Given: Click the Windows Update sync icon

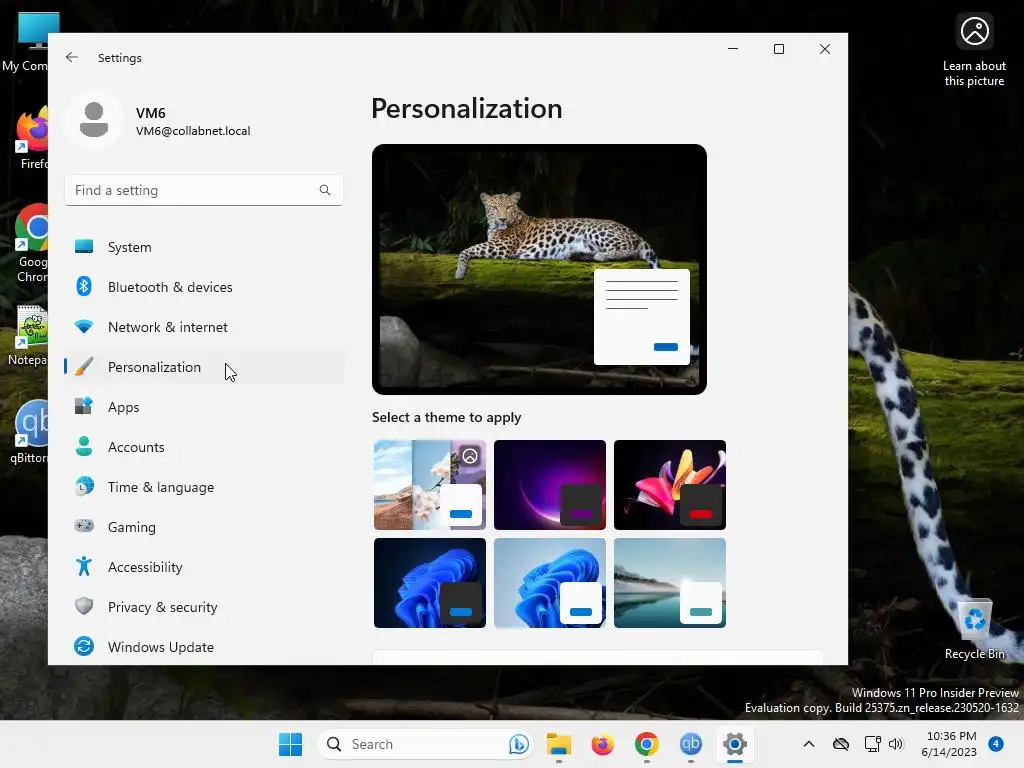Looking at the screenshot, I should 84,646.
